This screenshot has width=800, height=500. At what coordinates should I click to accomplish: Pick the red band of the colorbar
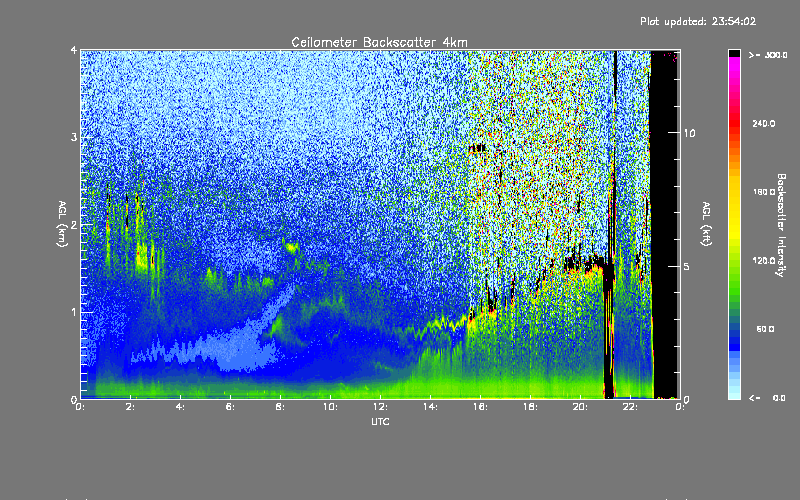coord(734,122)
